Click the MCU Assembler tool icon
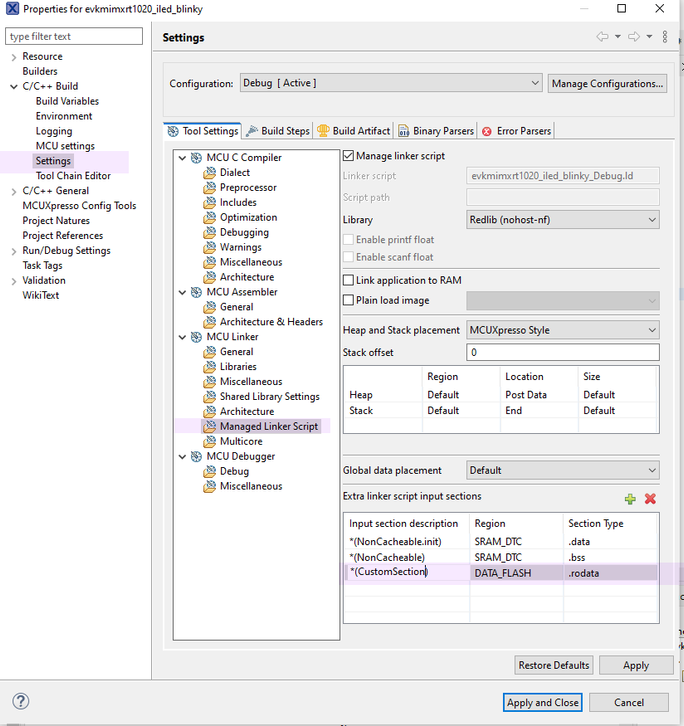 pos(196,292)
